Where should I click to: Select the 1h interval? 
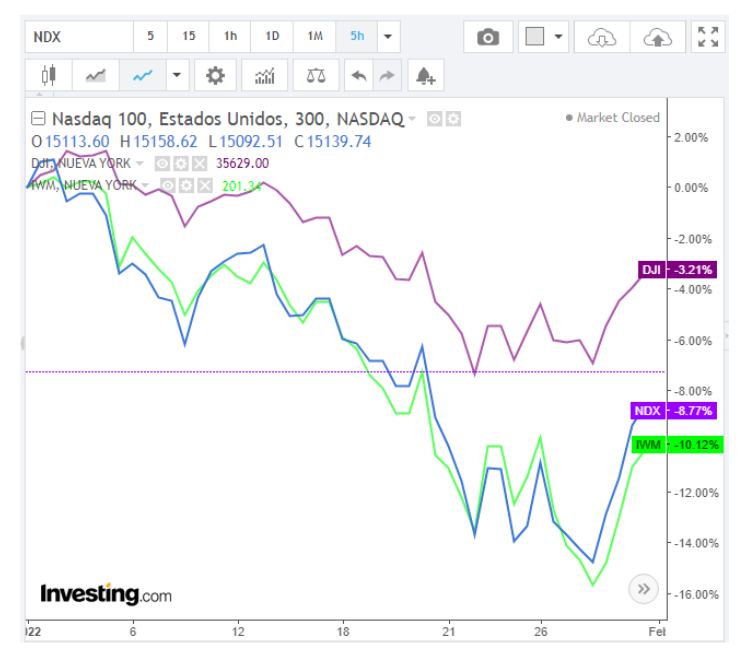[230, 37]
